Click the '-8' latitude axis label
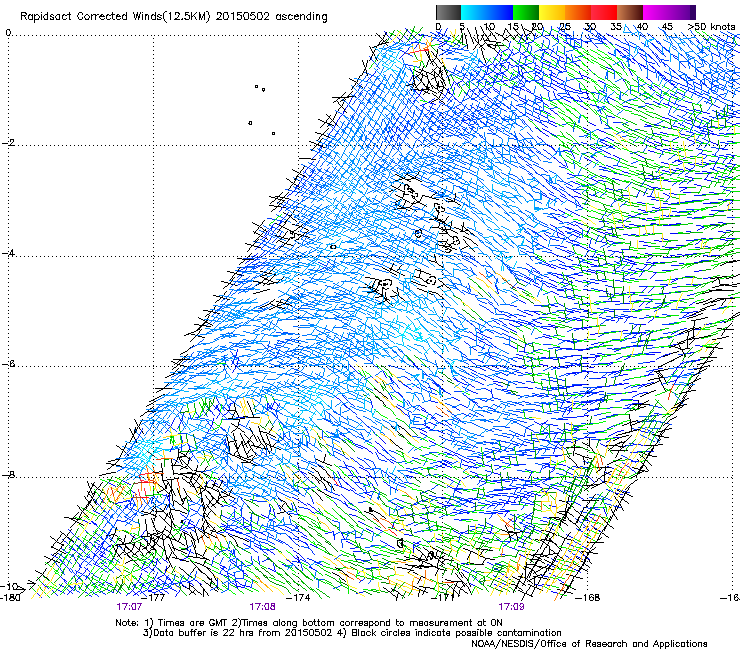 [8, 474]
